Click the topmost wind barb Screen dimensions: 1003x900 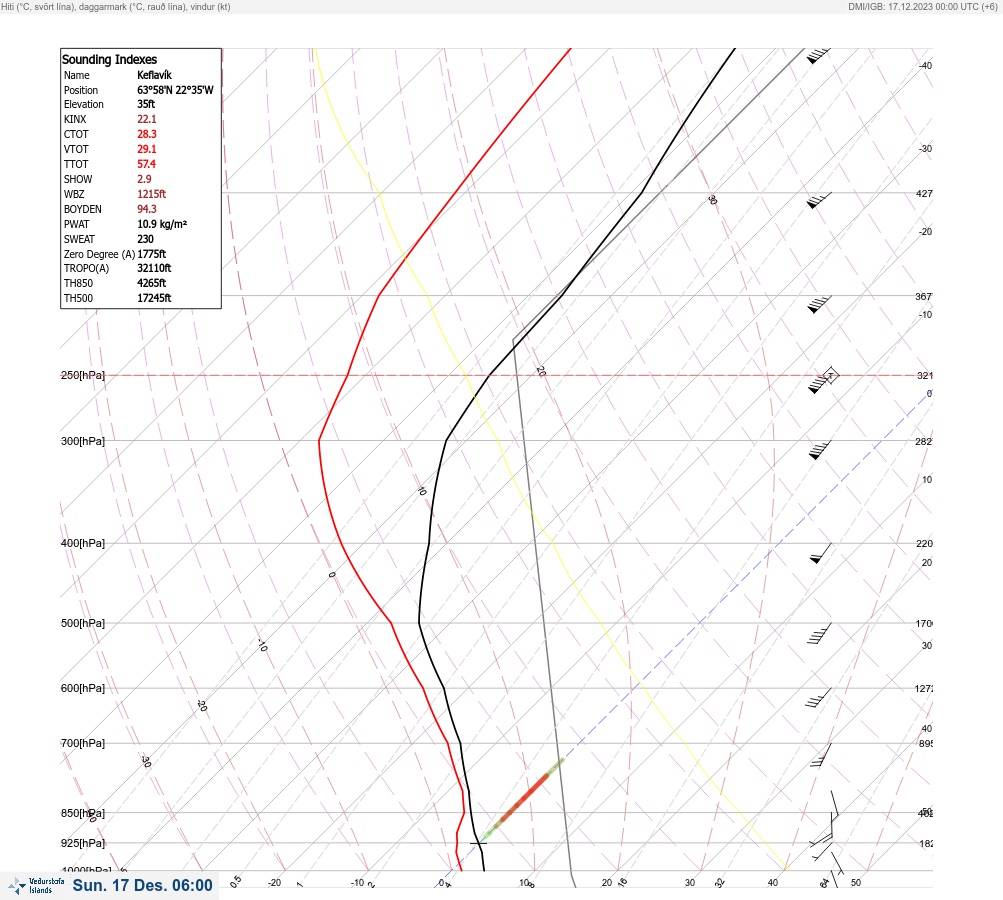[817, 56]
